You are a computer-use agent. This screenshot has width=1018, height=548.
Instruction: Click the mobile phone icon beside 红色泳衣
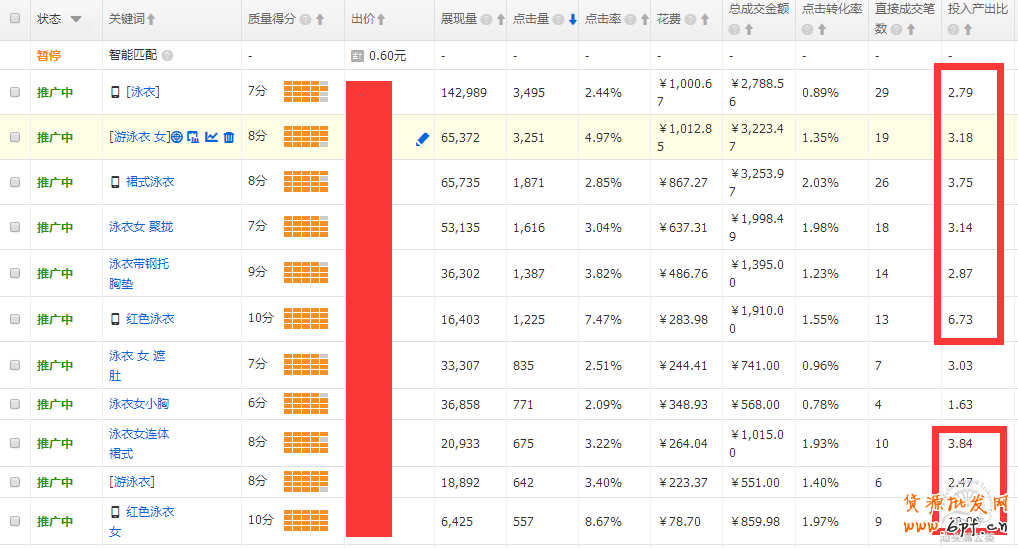click(x=115, y=319)
